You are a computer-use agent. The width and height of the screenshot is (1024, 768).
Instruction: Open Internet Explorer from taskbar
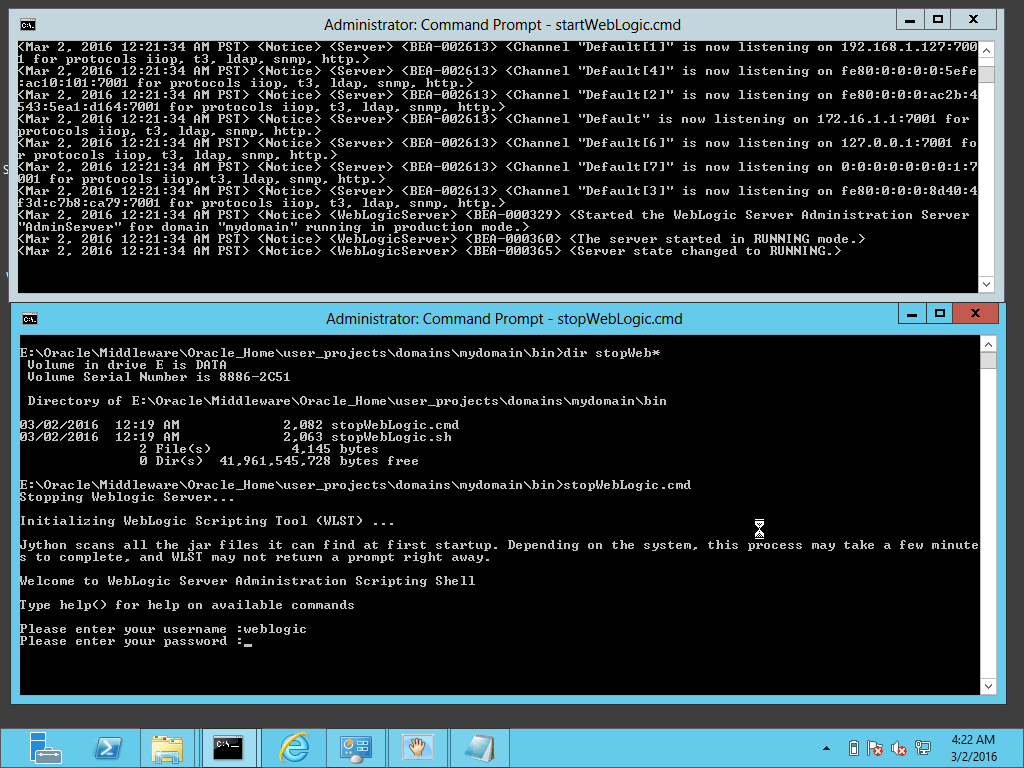(294, 747)
